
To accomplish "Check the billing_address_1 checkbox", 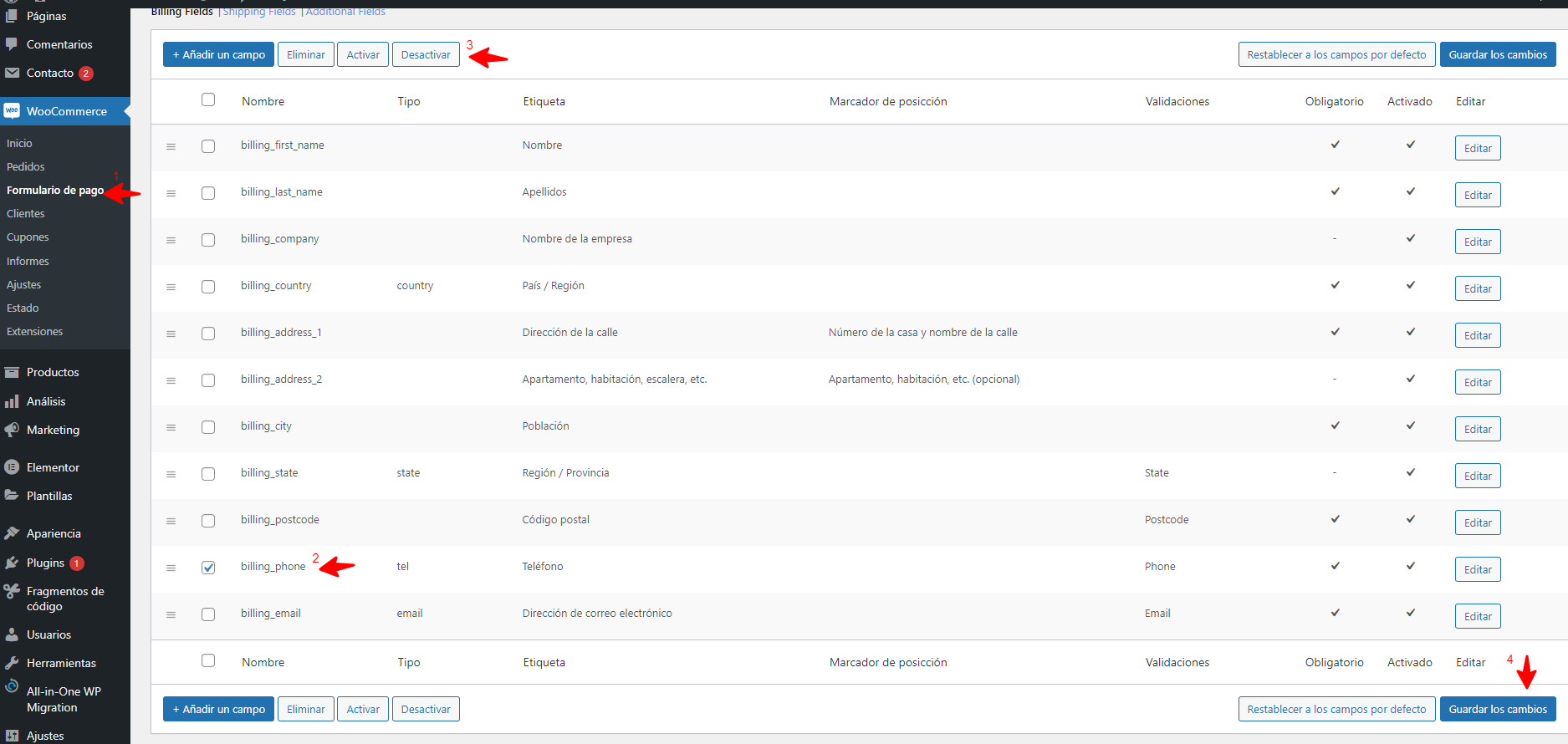I will [x=208, y=334].
